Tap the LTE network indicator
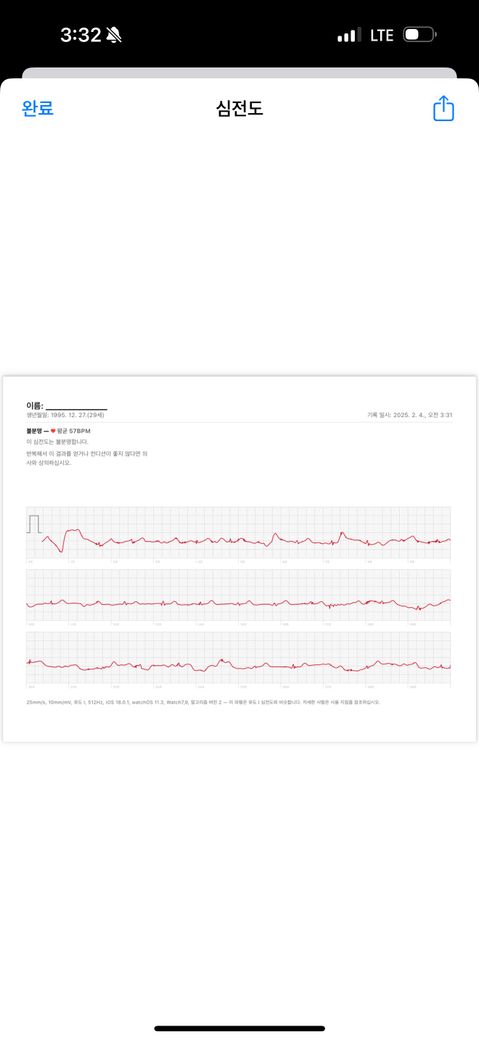 pyautogui.click(x=381, y=35)
